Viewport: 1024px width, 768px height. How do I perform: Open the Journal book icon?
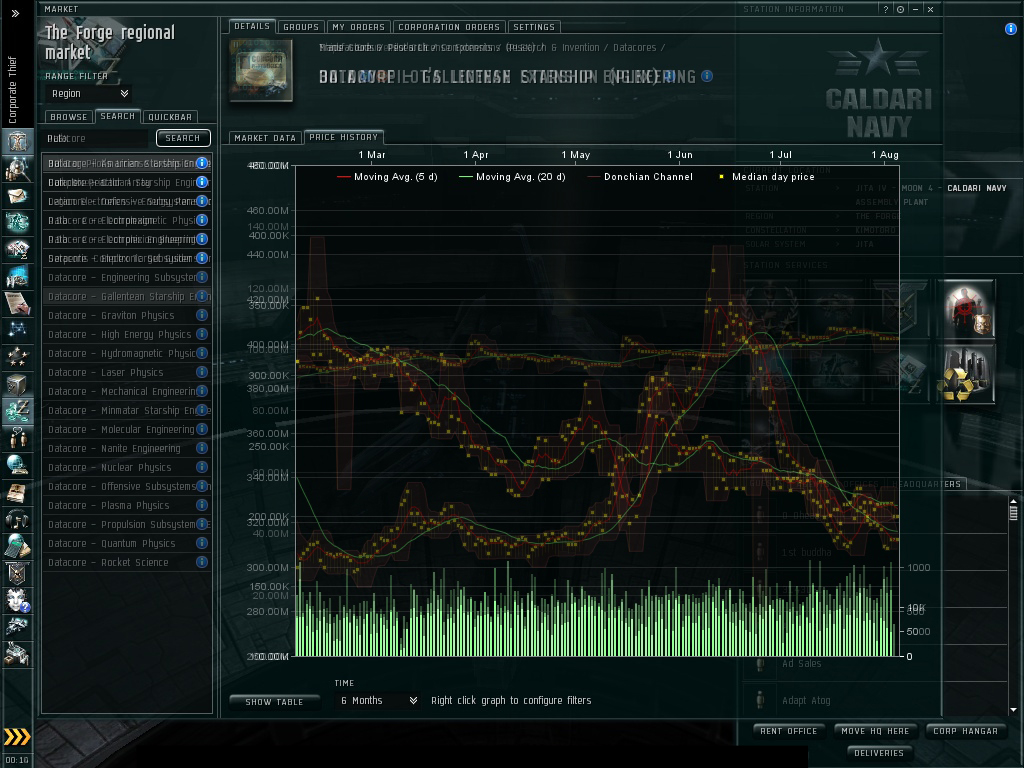pos(17,492)
